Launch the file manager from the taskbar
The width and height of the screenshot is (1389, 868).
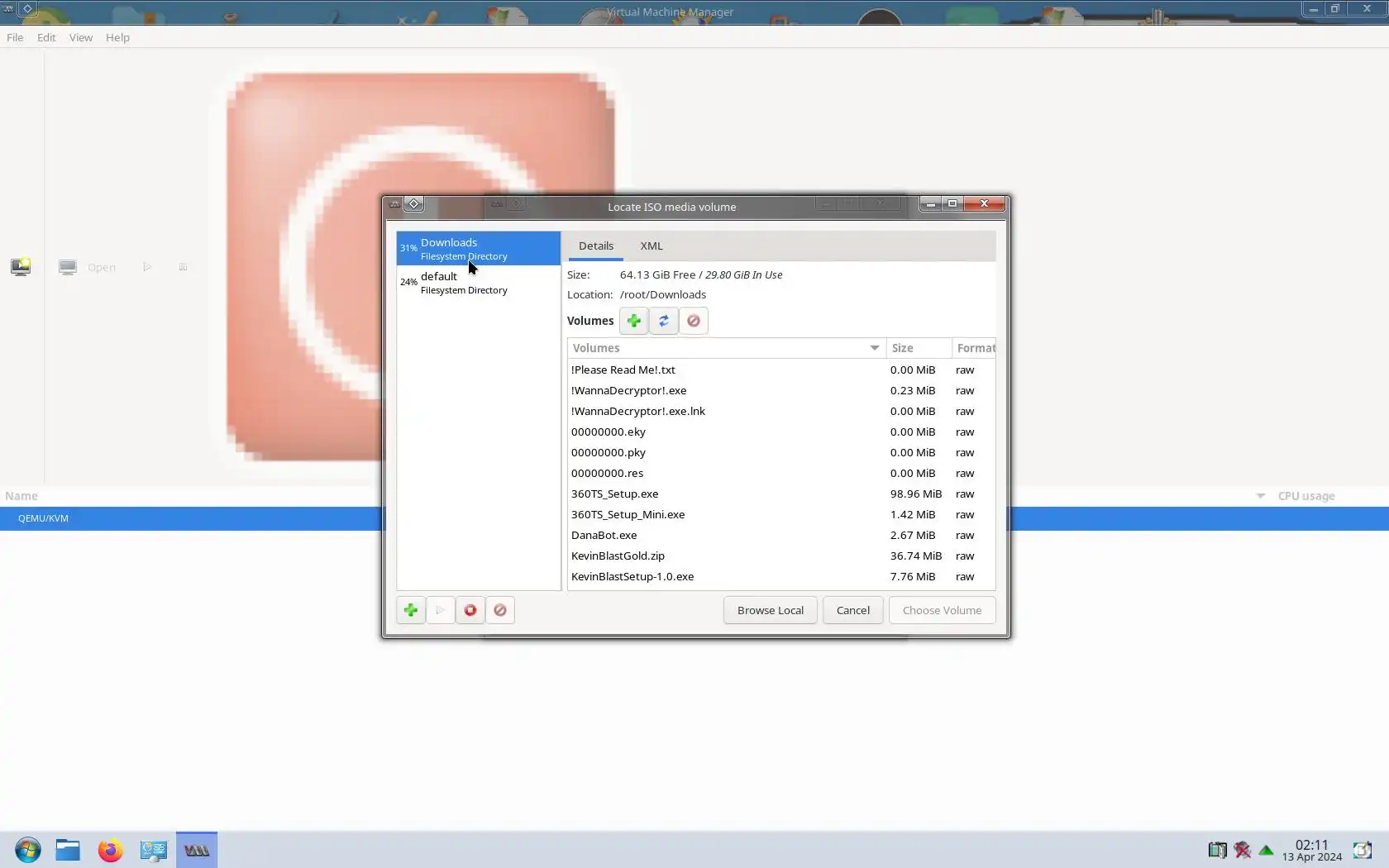coord(68,850)
